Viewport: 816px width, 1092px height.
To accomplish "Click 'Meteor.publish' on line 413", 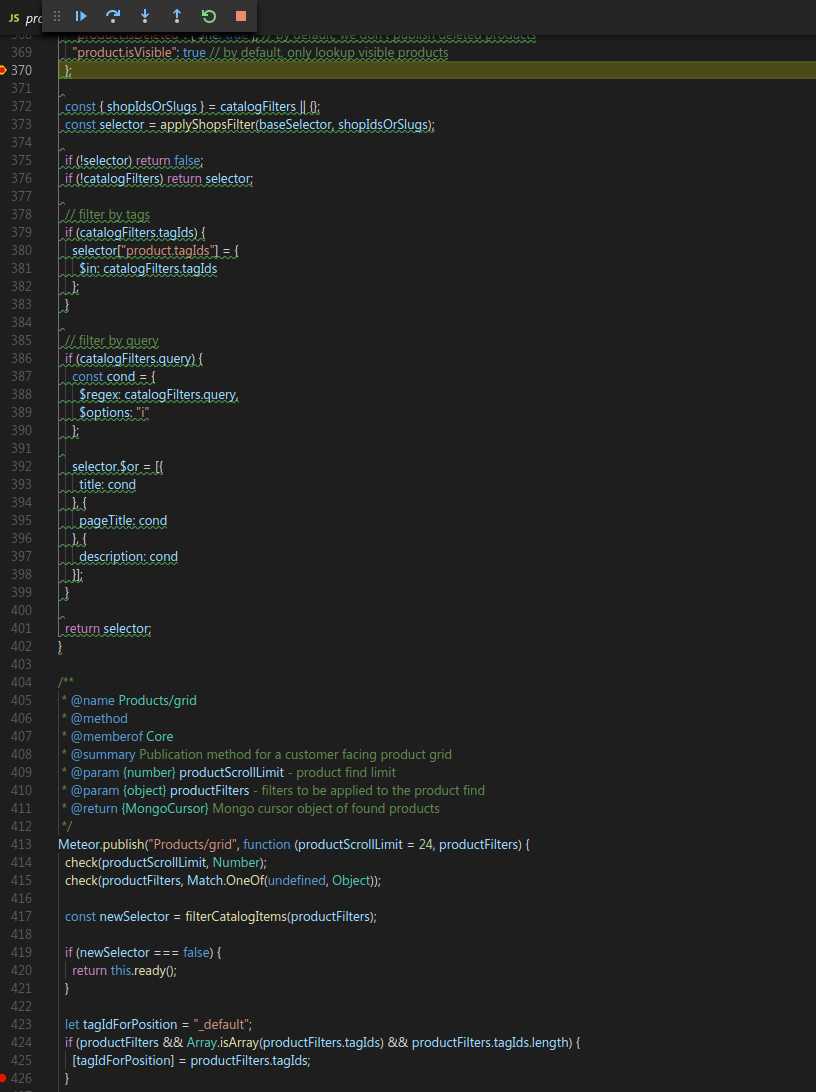I will (100, 845).
